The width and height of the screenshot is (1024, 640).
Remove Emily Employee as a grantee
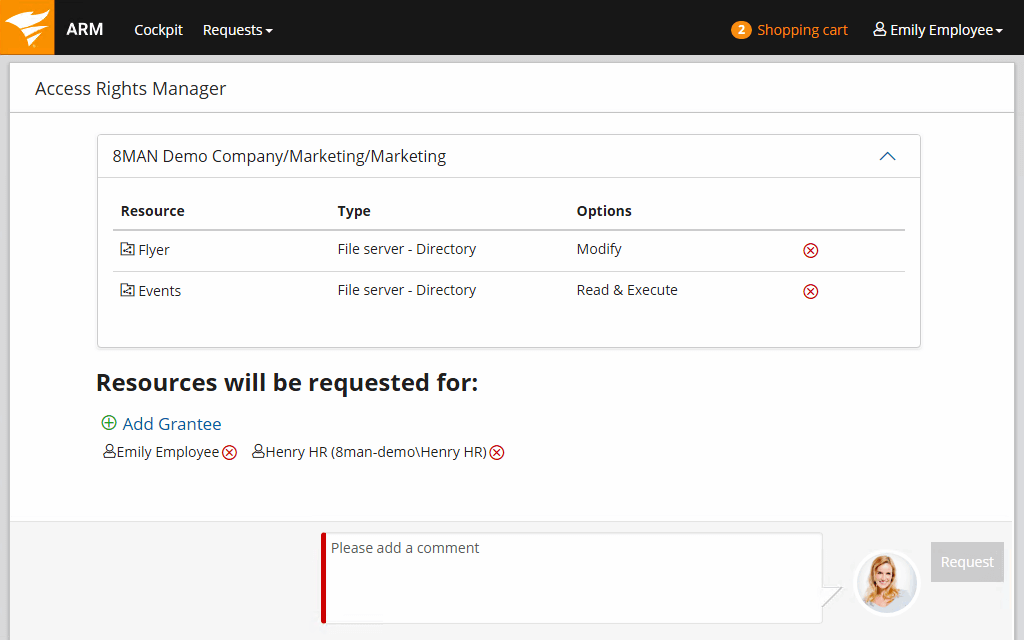(230, 452)
